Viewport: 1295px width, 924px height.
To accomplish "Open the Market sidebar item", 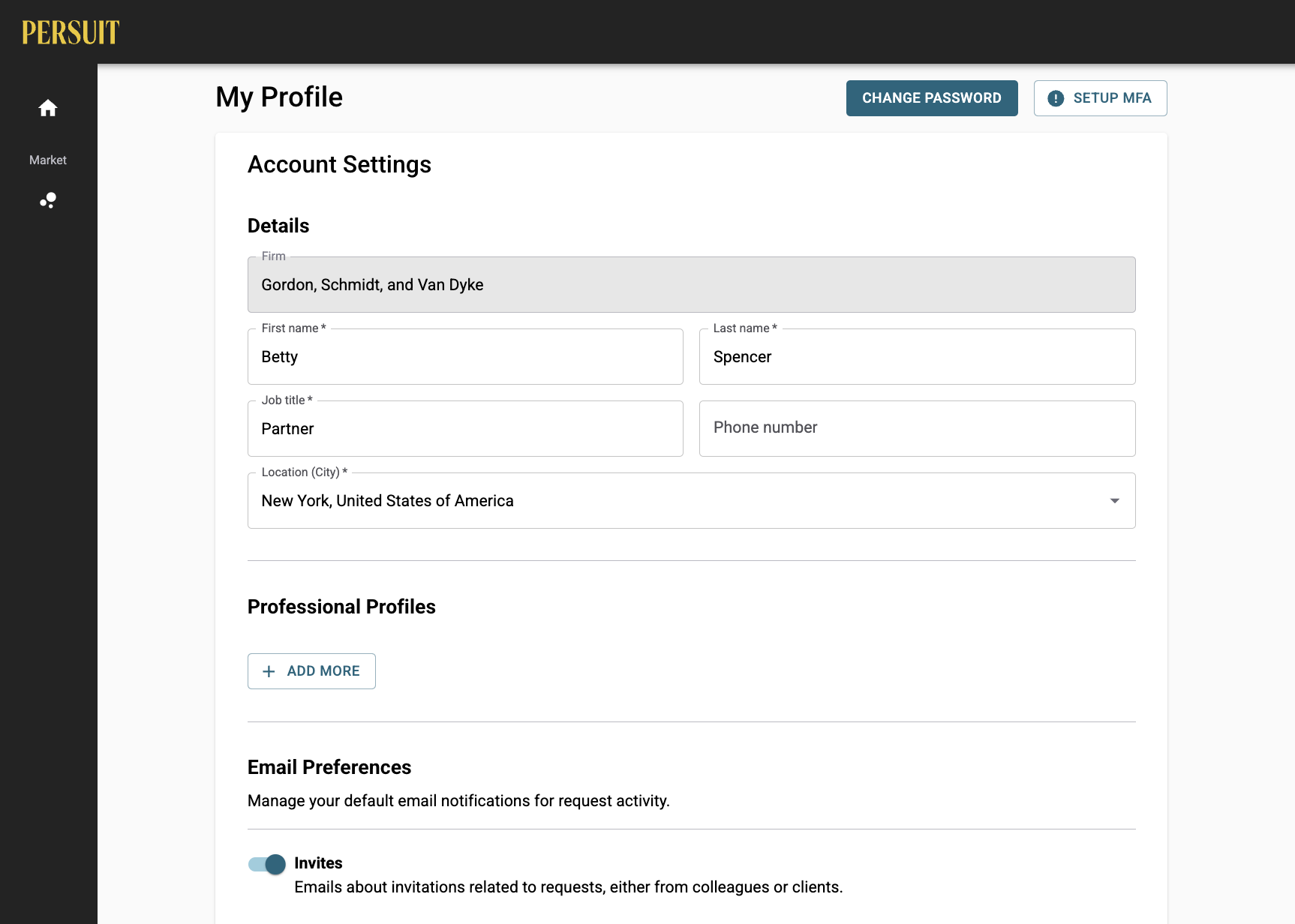I will [x=48, y=160].
